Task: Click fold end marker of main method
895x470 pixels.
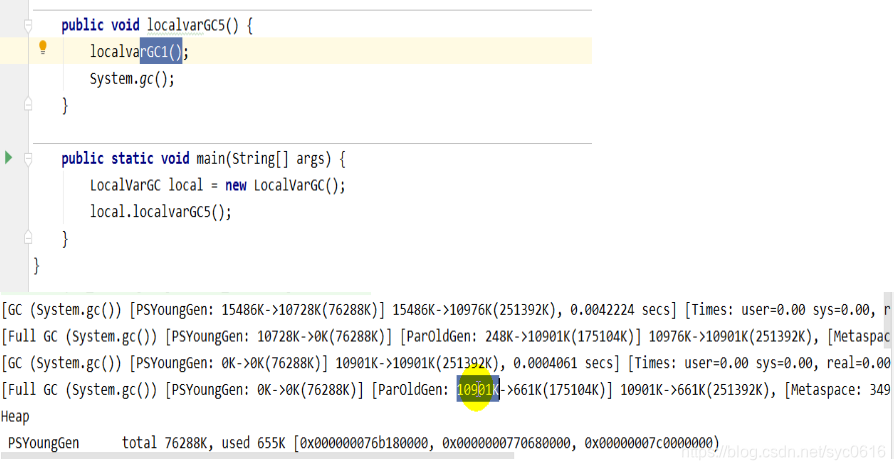Action: coord(28,238)
